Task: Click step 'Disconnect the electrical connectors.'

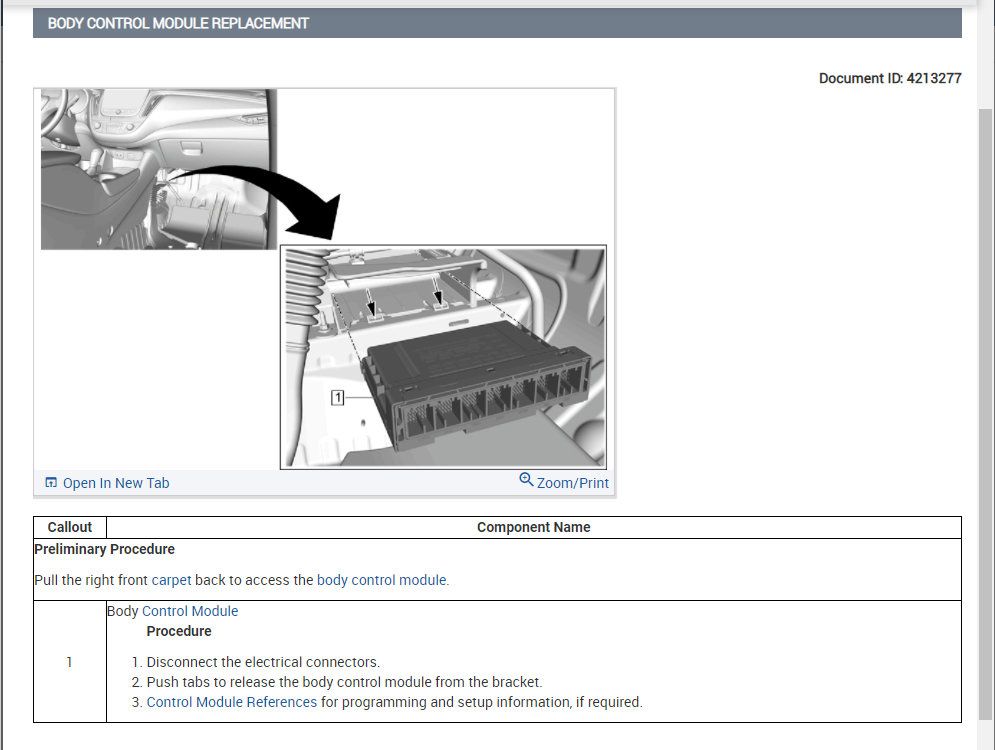Action: click(263, 662)
